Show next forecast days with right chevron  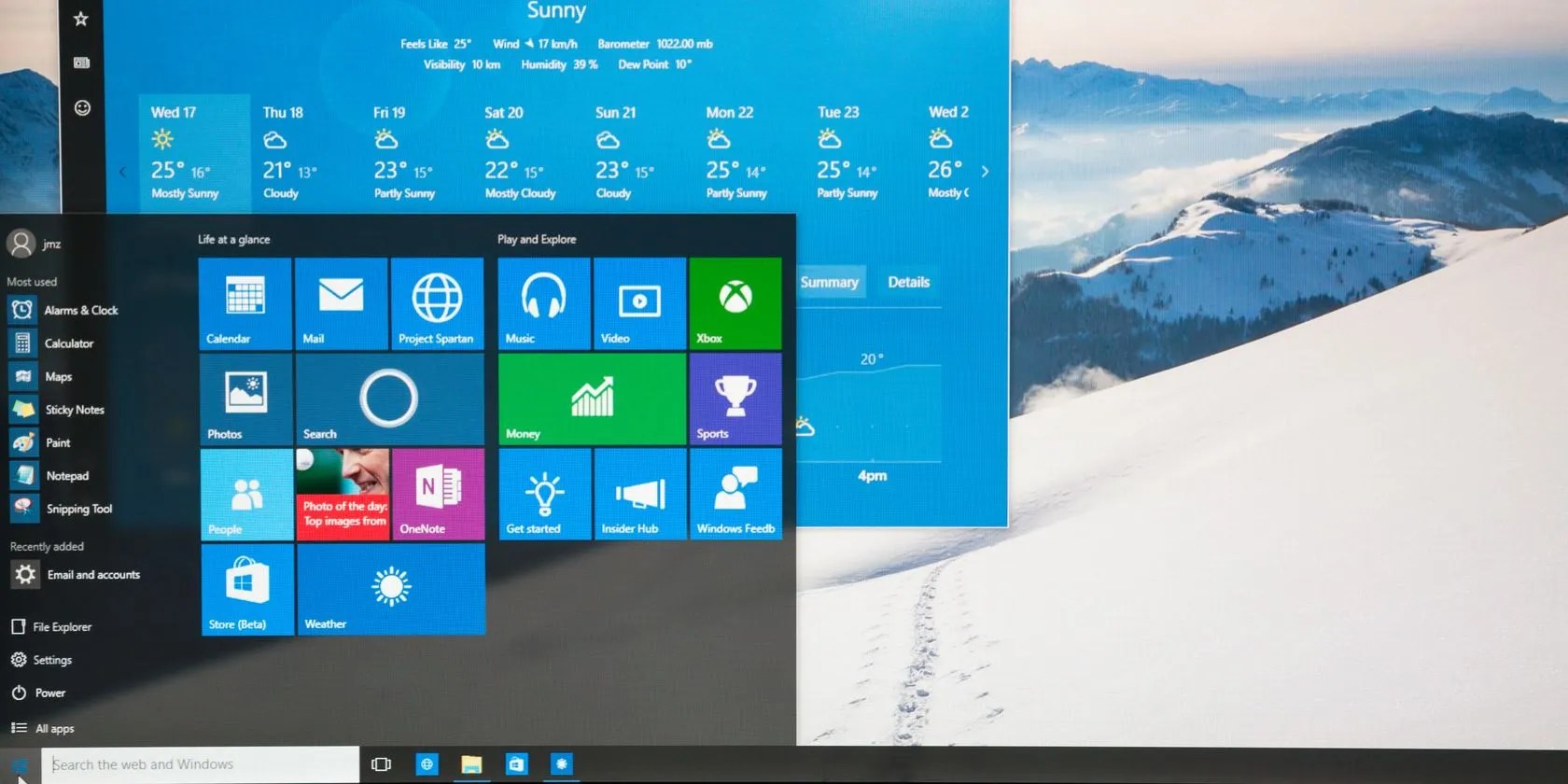point(985,172)
